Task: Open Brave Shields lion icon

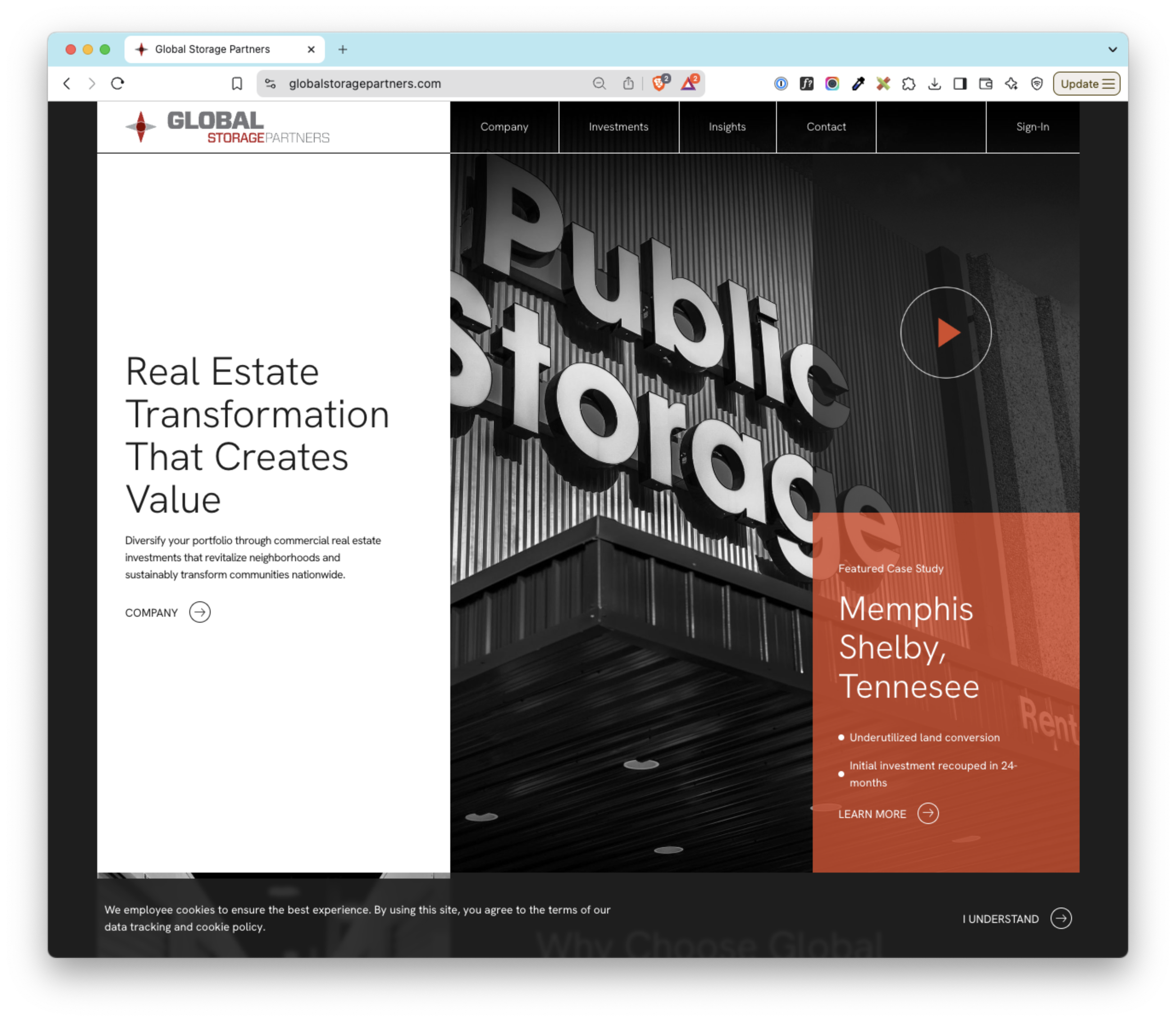Action: (660, 84)
